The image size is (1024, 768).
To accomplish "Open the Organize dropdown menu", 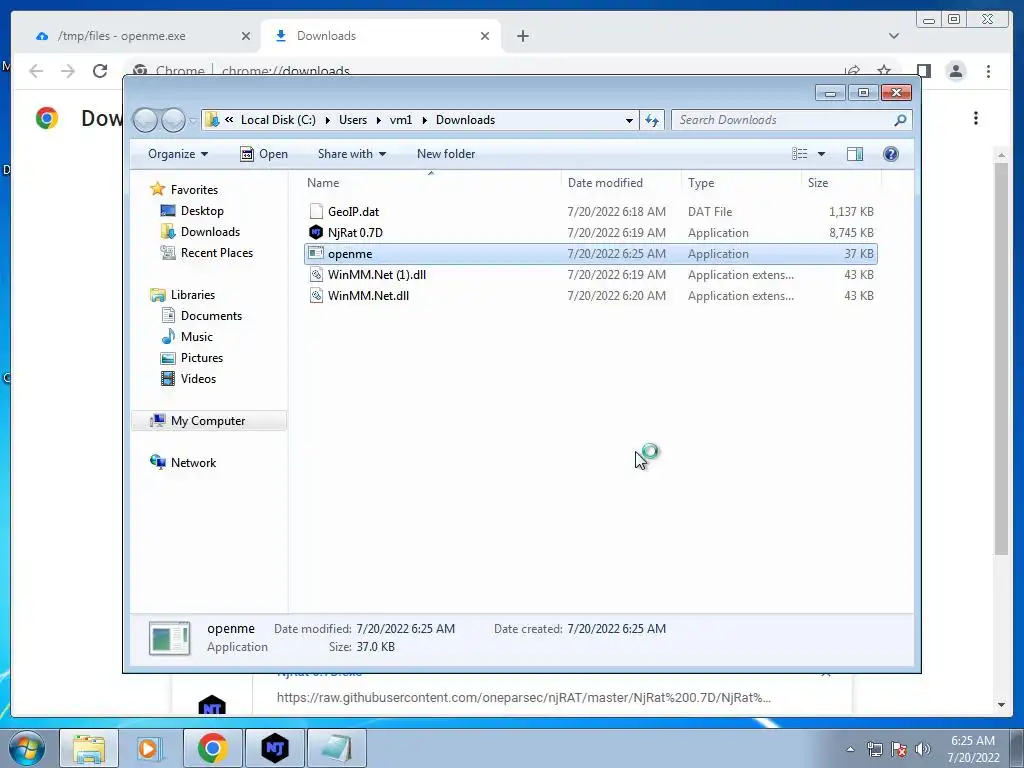I will click(178, 153).
